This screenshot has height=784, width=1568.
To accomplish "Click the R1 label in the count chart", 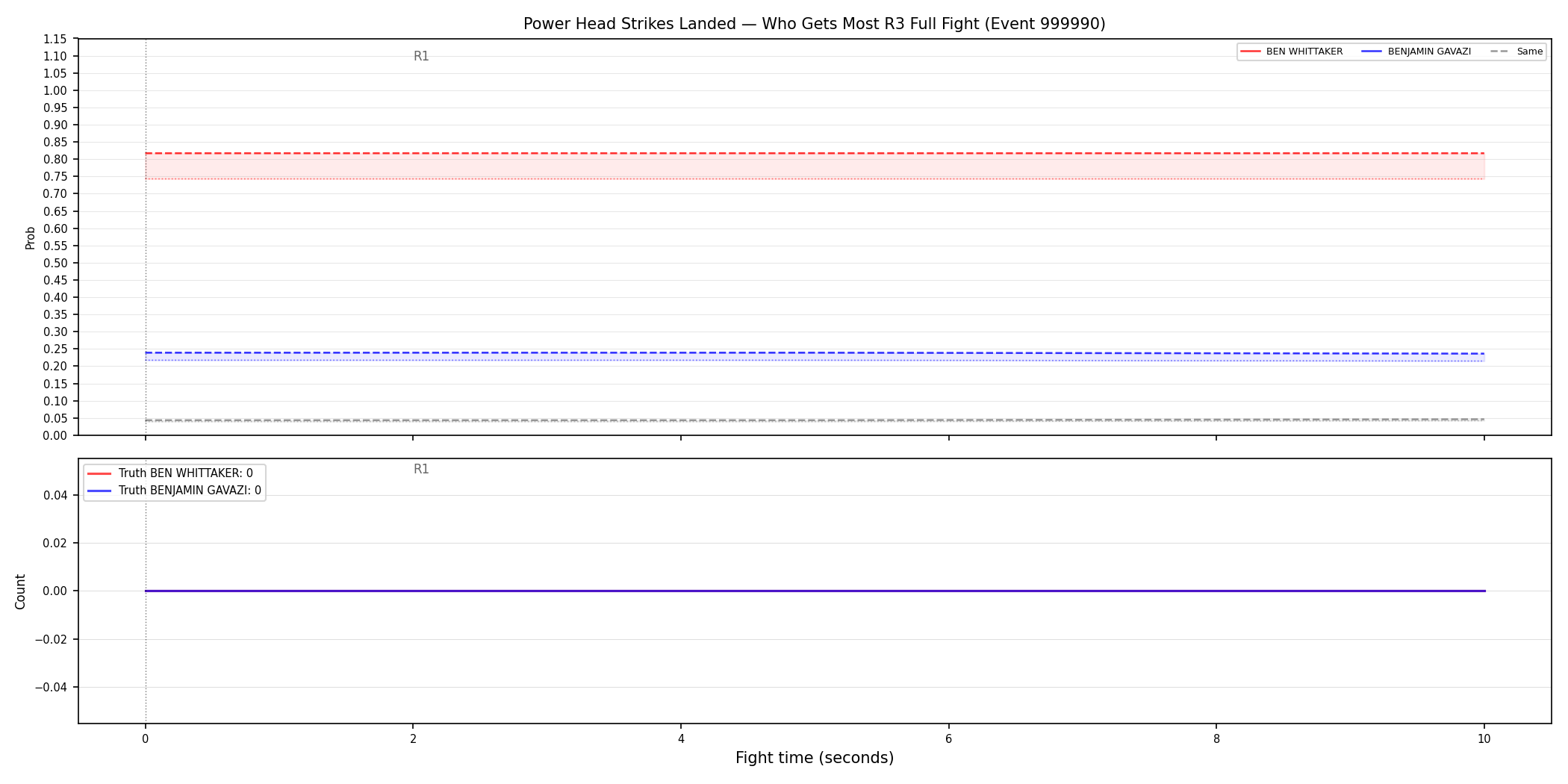I will 421,469.
